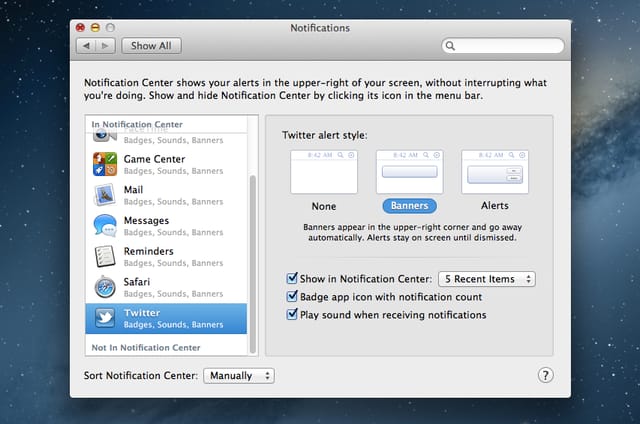Viewport: 640px width, 424px height.
Task: Open the 5 Recent Items dropdown
Action: 487,279
